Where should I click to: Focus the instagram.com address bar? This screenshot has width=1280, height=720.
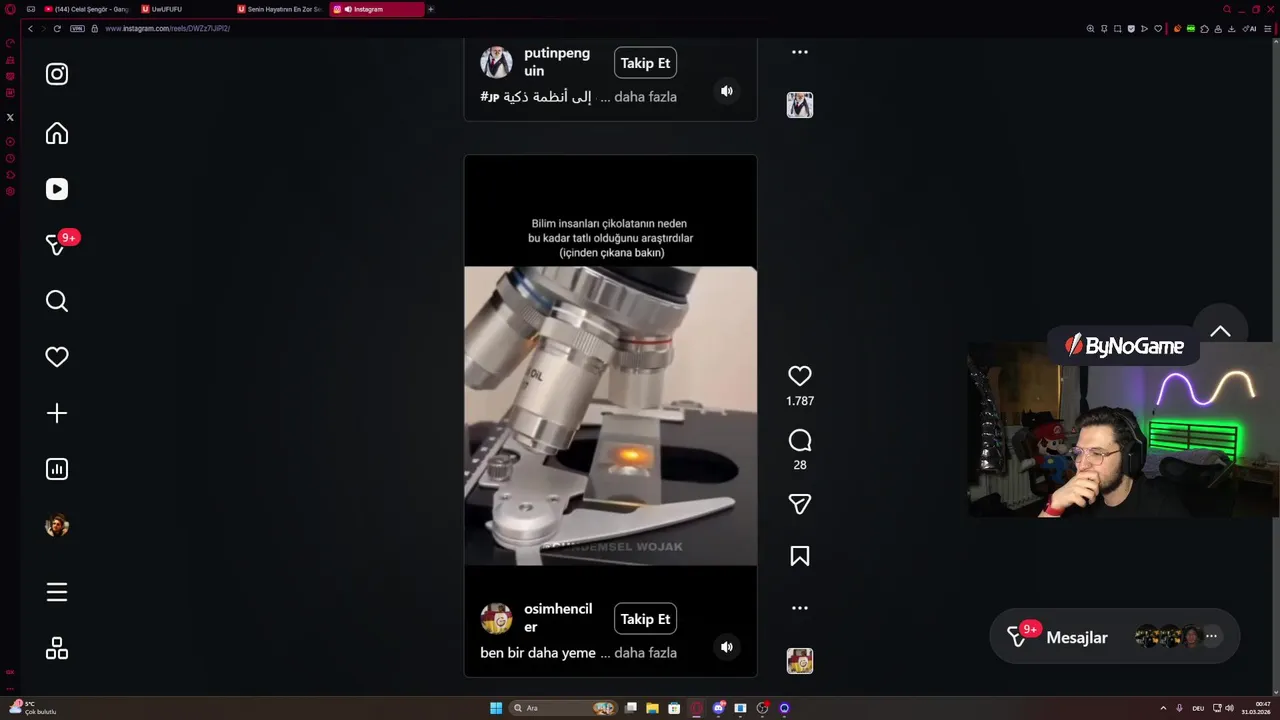tap(580, 28)
